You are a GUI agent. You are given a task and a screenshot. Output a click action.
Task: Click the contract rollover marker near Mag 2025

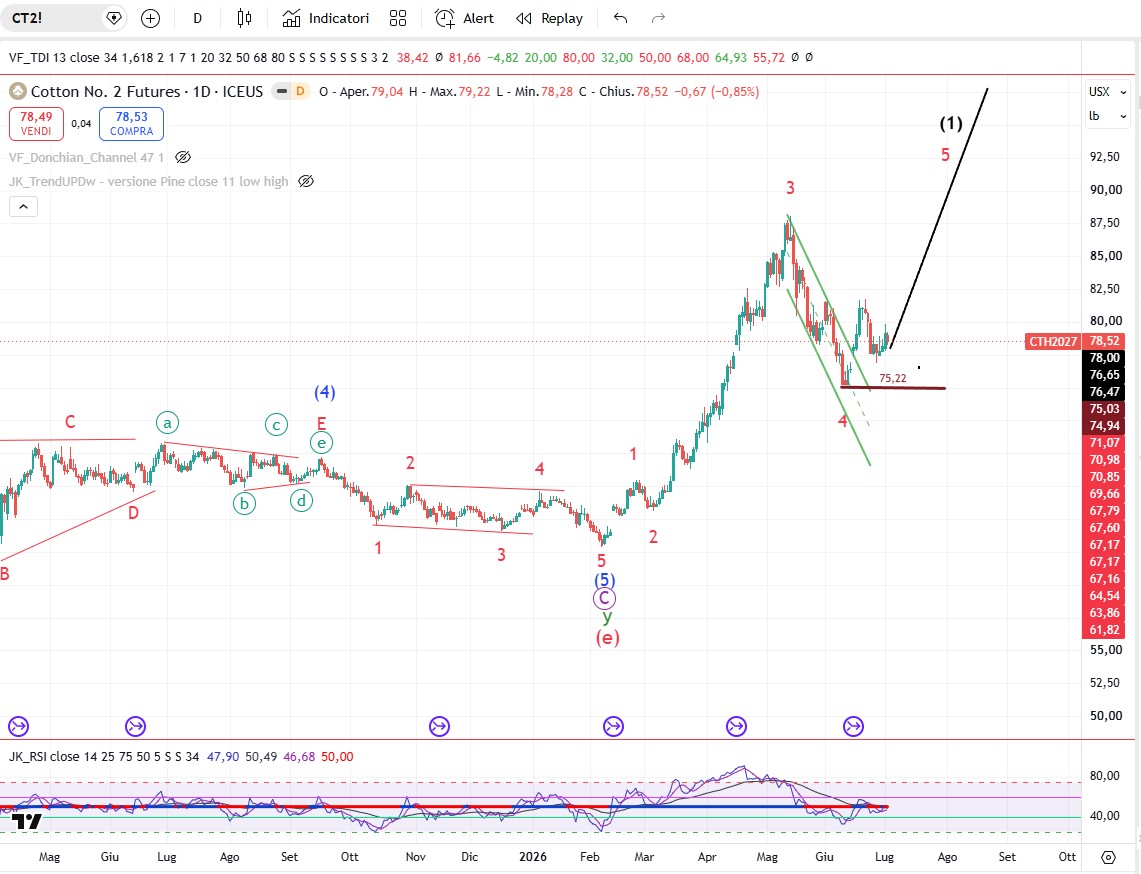(x=18, y=726)
